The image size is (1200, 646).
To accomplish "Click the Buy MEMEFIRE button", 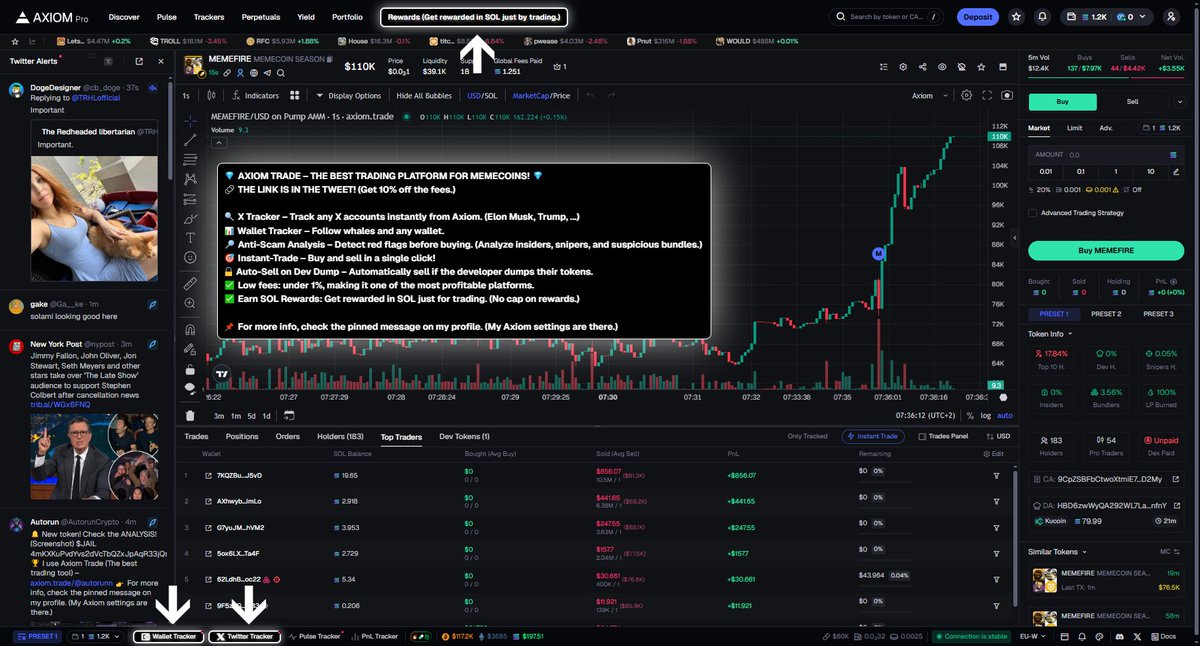I will (1105, 250).
